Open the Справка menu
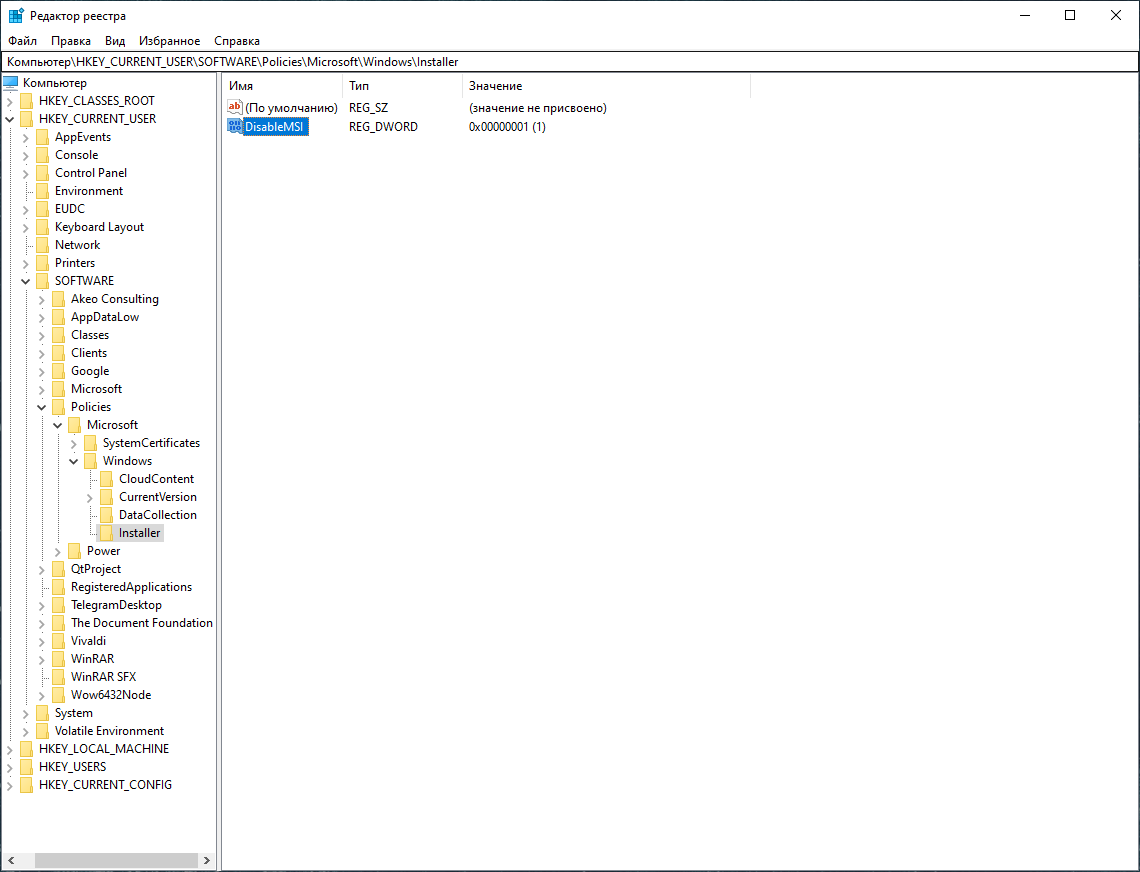The width and height of the screenshot is (1140, 872). point(237,41)
